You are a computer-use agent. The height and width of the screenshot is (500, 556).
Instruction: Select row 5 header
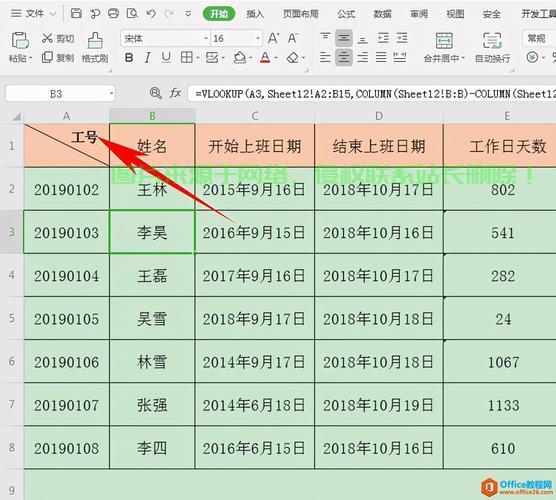(12, 318)
